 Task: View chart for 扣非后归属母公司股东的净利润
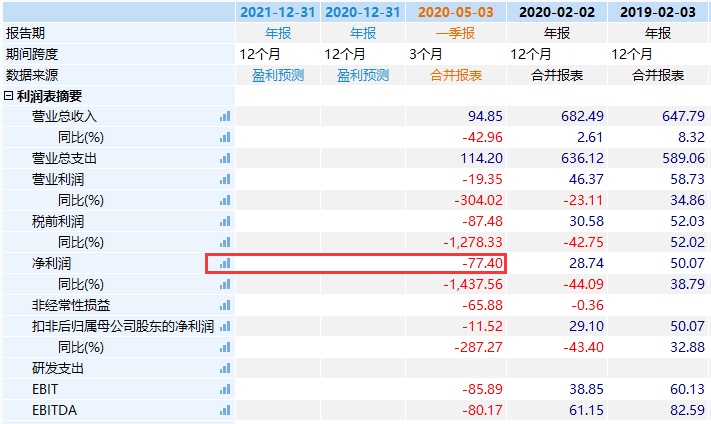tap(225, 326)
